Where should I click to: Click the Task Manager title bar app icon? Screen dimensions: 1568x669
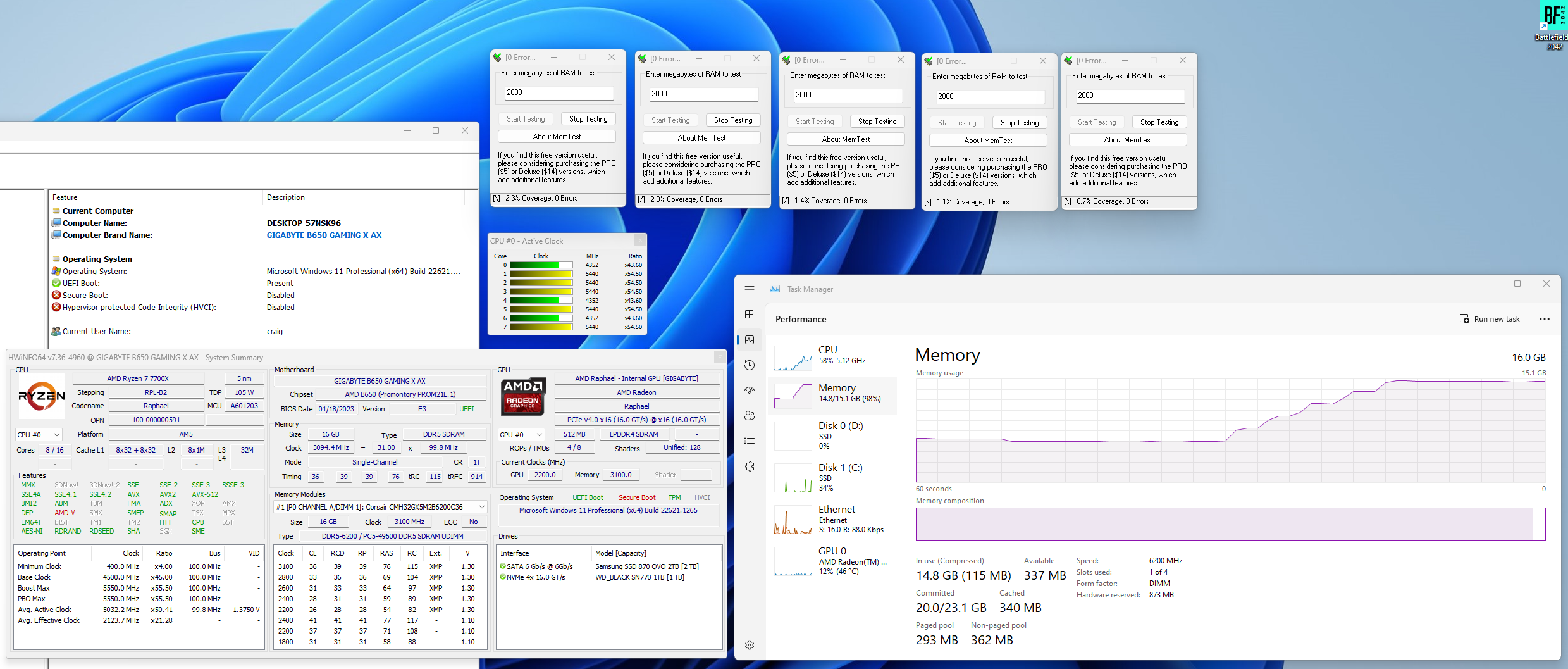775,289
